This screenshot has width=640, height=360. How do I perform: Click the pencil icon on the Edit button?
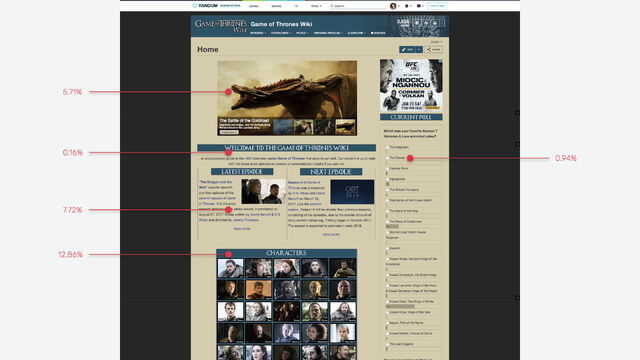(x=404, y=49)
